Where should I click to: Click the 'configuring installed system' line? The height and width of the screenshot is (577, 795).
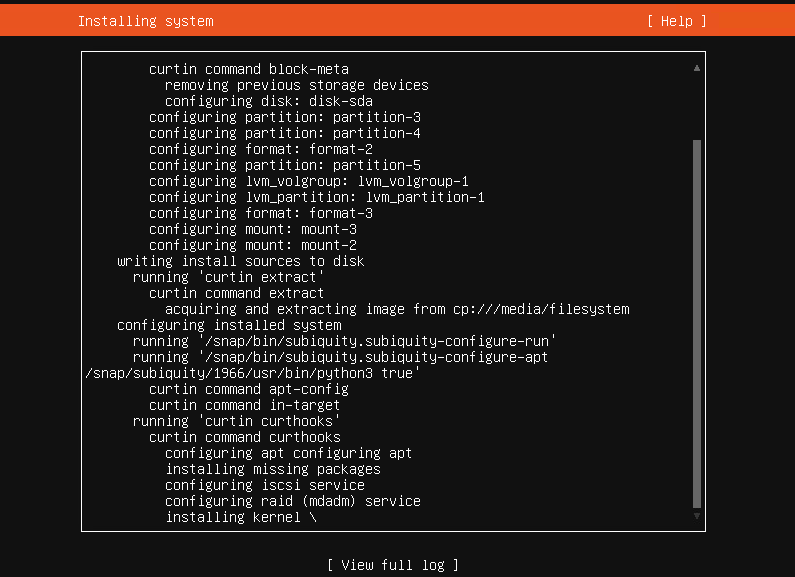click(x=229, y=325)
